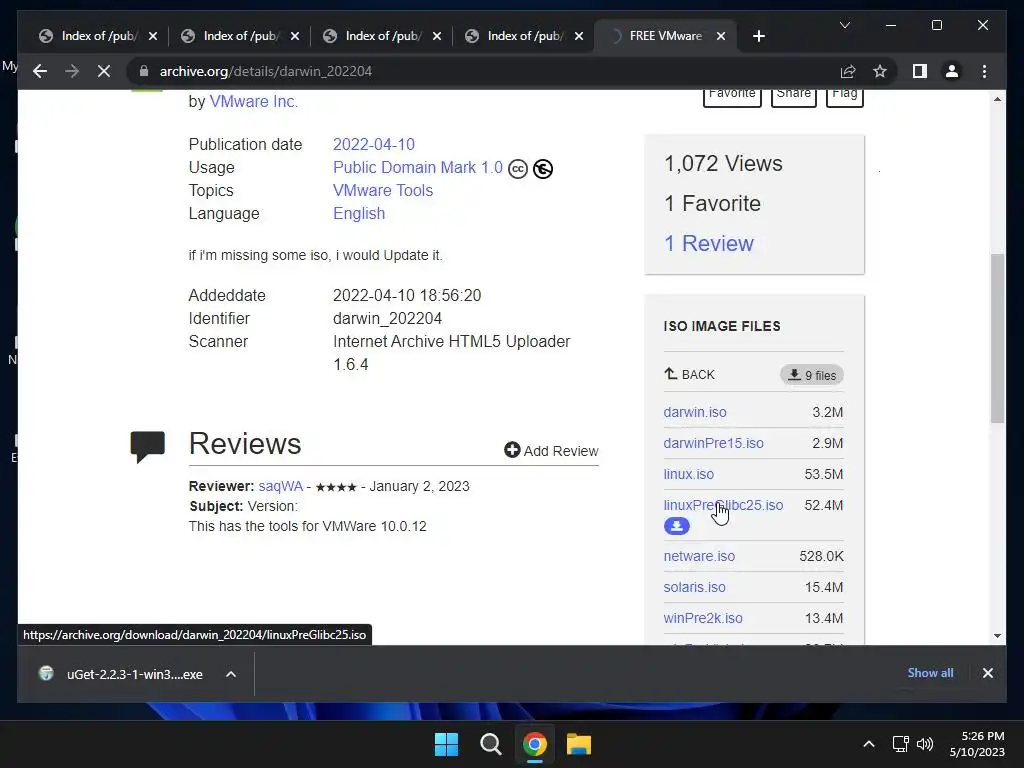Open the English language link
Screen dimensions: 1024x768
[x=359, y=214]
